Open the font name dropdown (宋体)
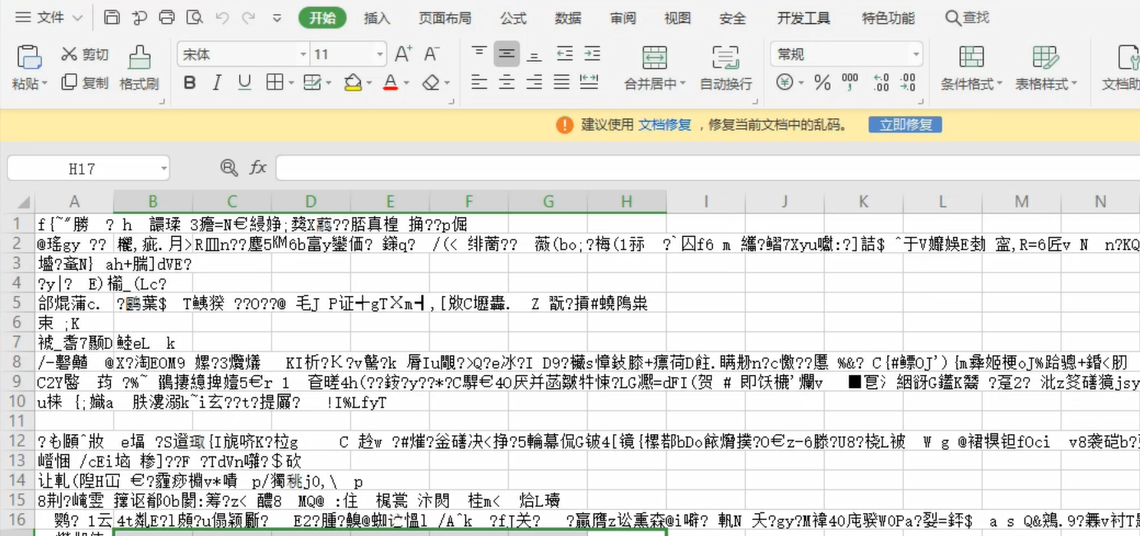Screen dimensions: 1140x536 click(x=302, y=54)
